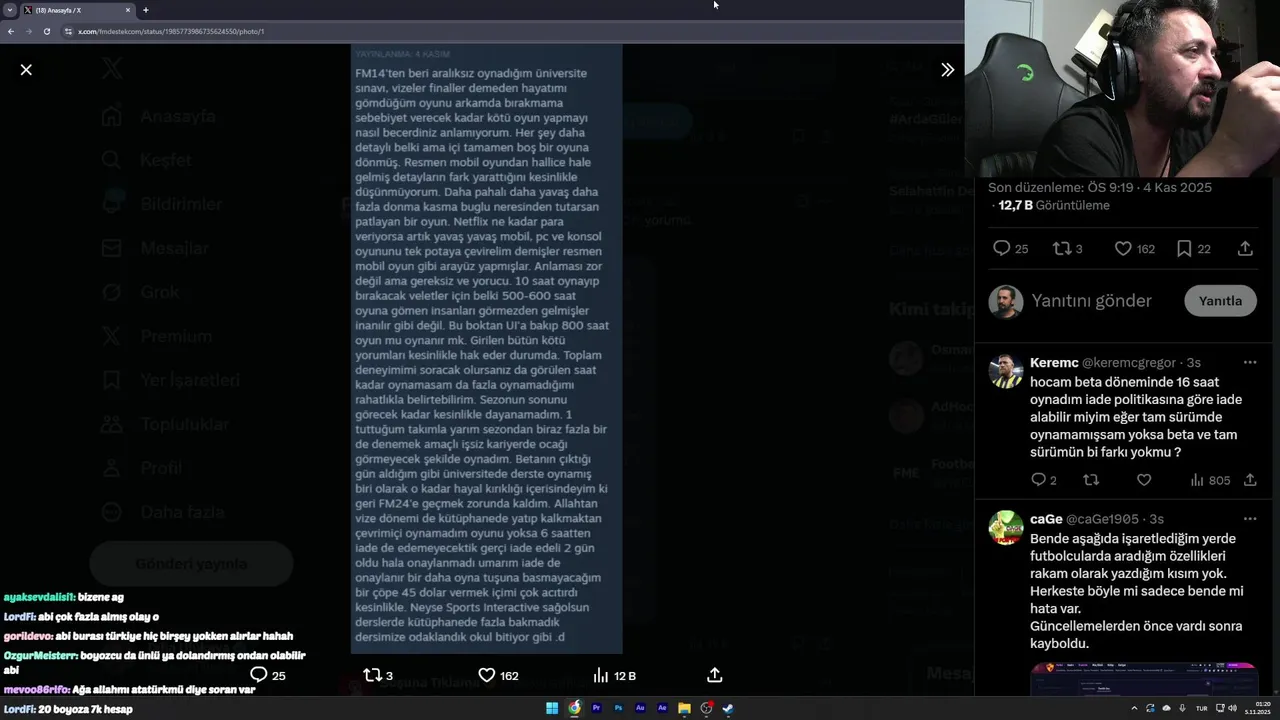Close the photo viewer overlay with the X
The width and height of the screenshot is (1280, 720).
point(26,69)
